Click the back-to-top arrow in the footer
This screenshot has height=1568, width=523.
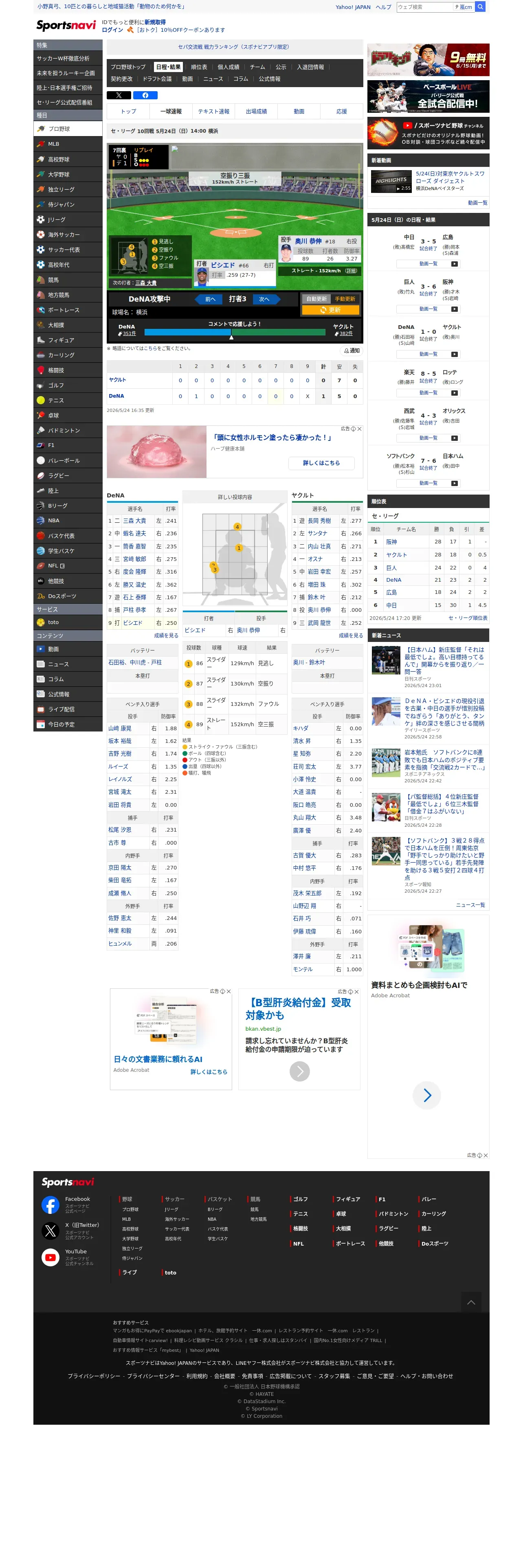click(470, 1302)
